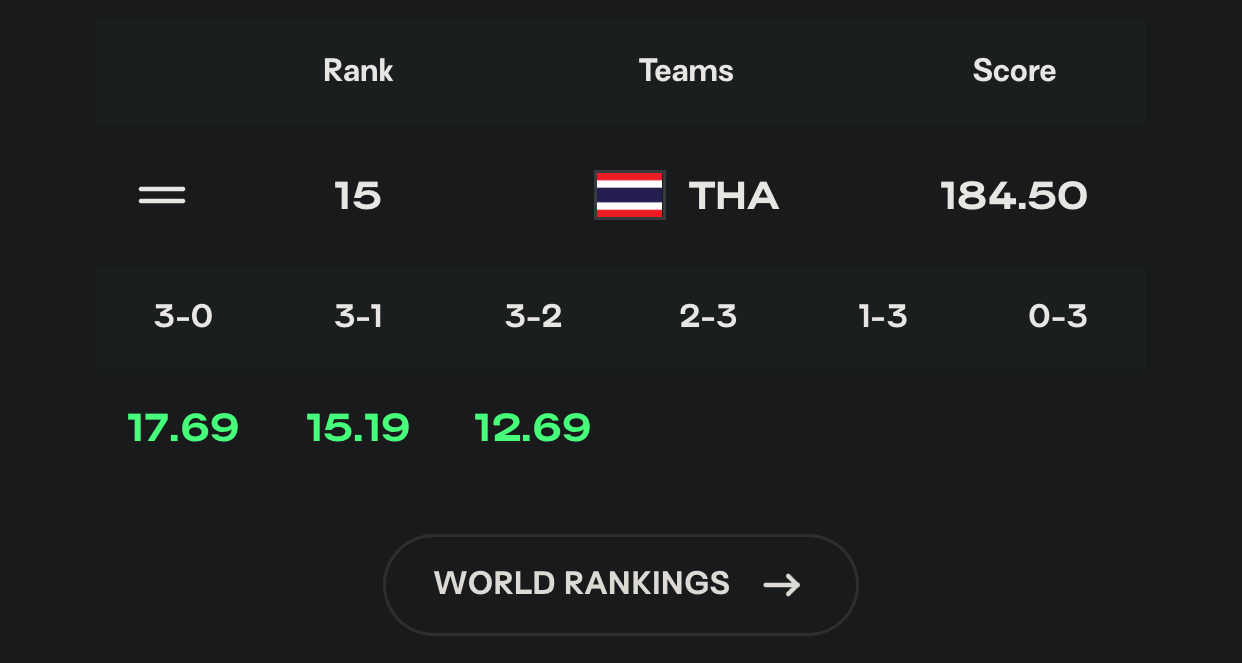Click the 17.69 points value

coord(184,428)
